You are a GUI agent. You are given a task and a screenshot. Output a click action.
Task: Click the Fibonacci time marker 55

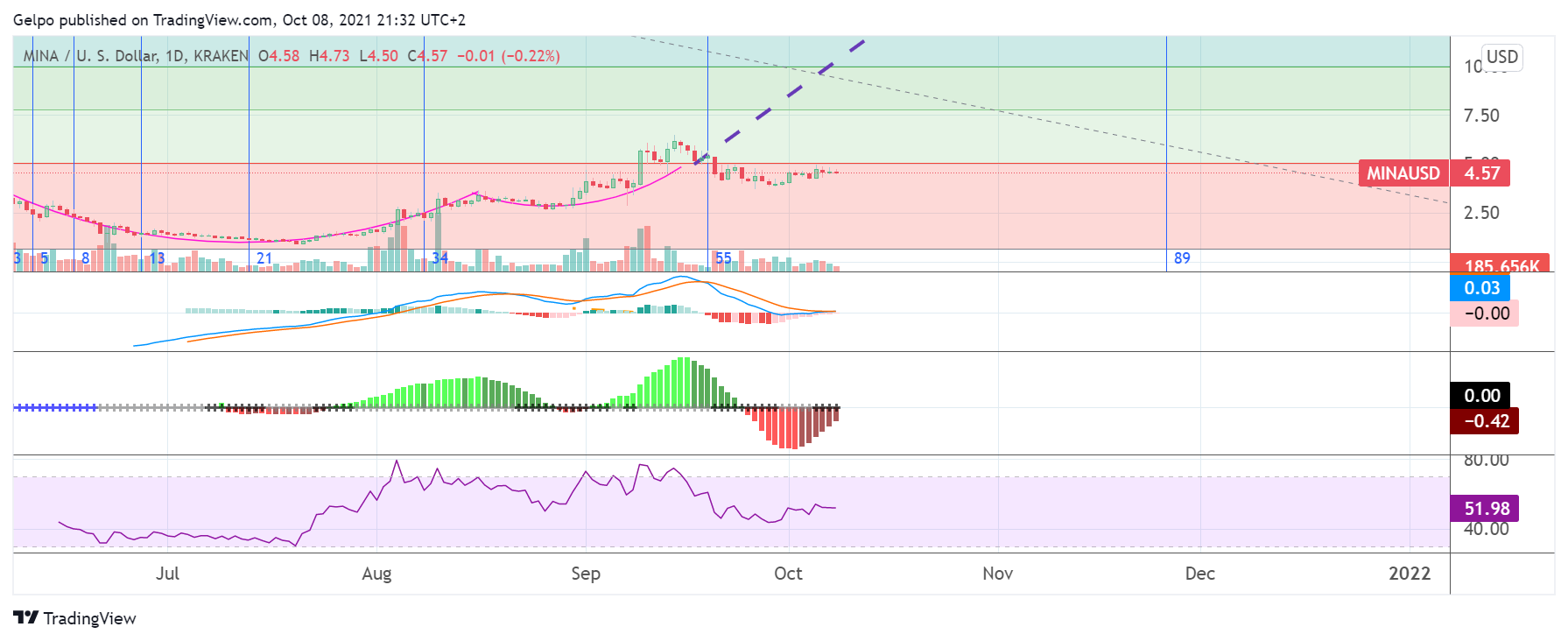(723, 258)
